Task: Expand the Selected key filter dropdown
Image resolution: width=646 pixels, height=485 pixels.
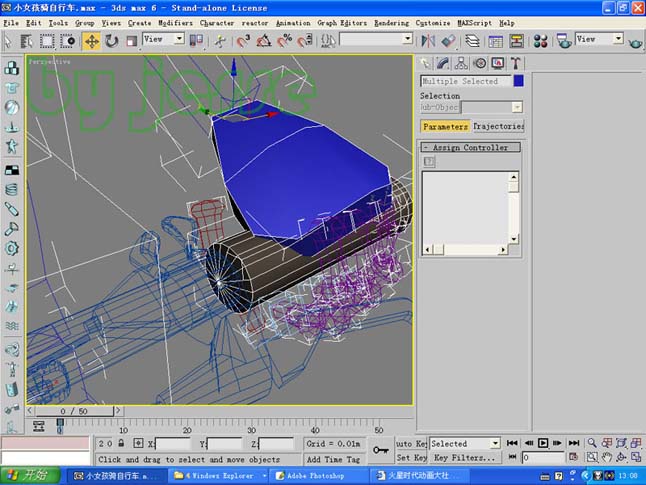Action: 465,444
